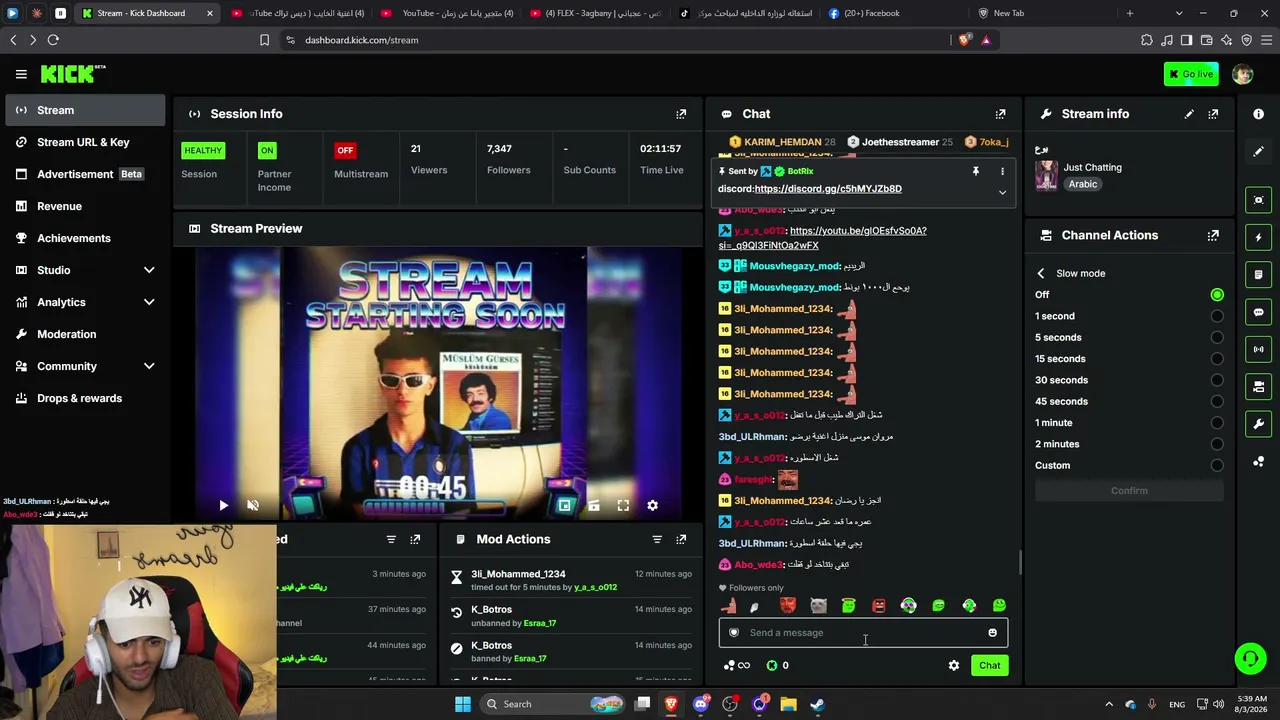Open the Discord invite link in pinned message
The width and height of the screenshot is (1280, 720).
(x=828, y=189)
